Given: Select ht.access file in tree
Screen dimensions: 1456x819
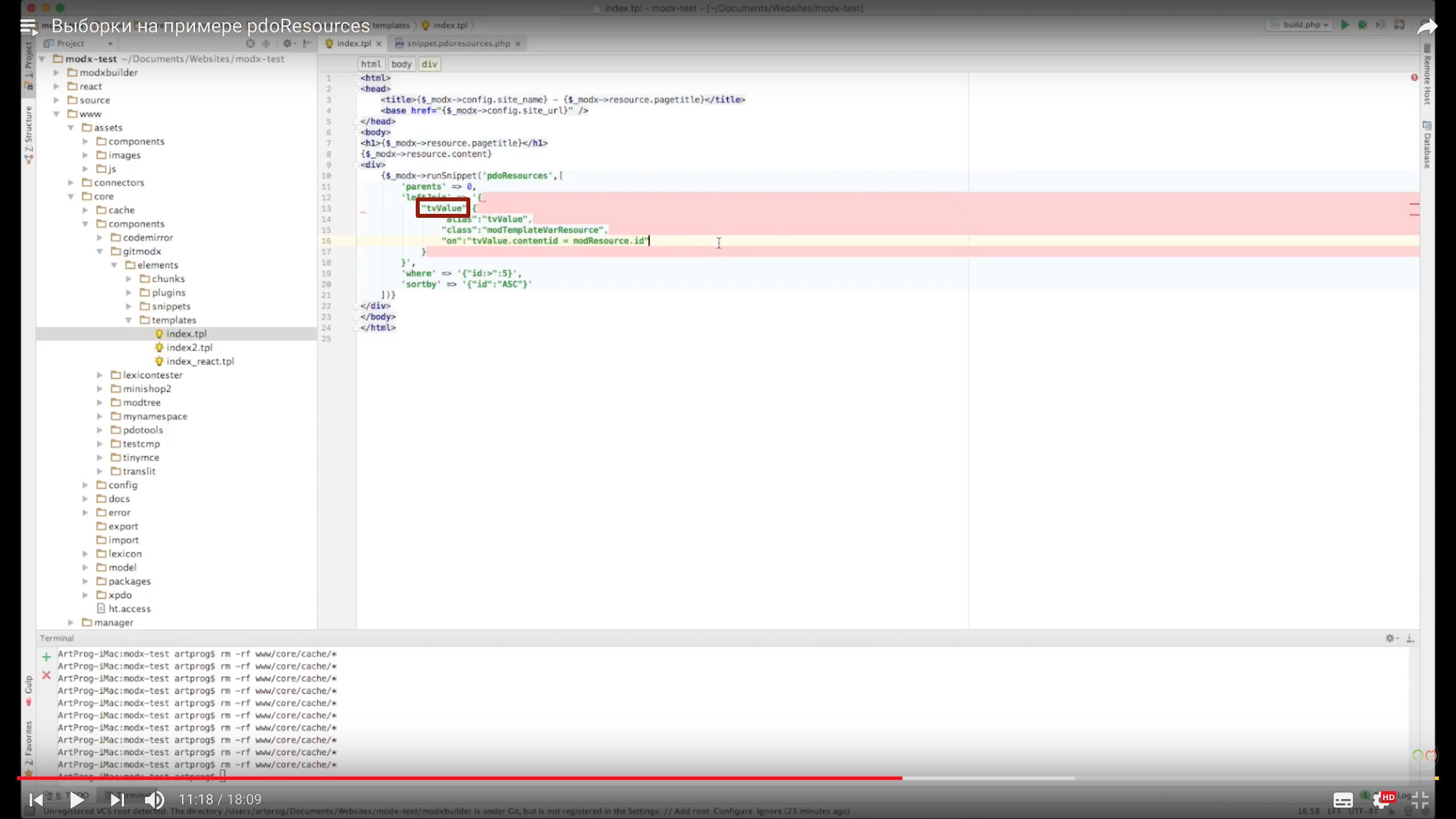Looking at the screenshot, I should (x=129, y=609).
